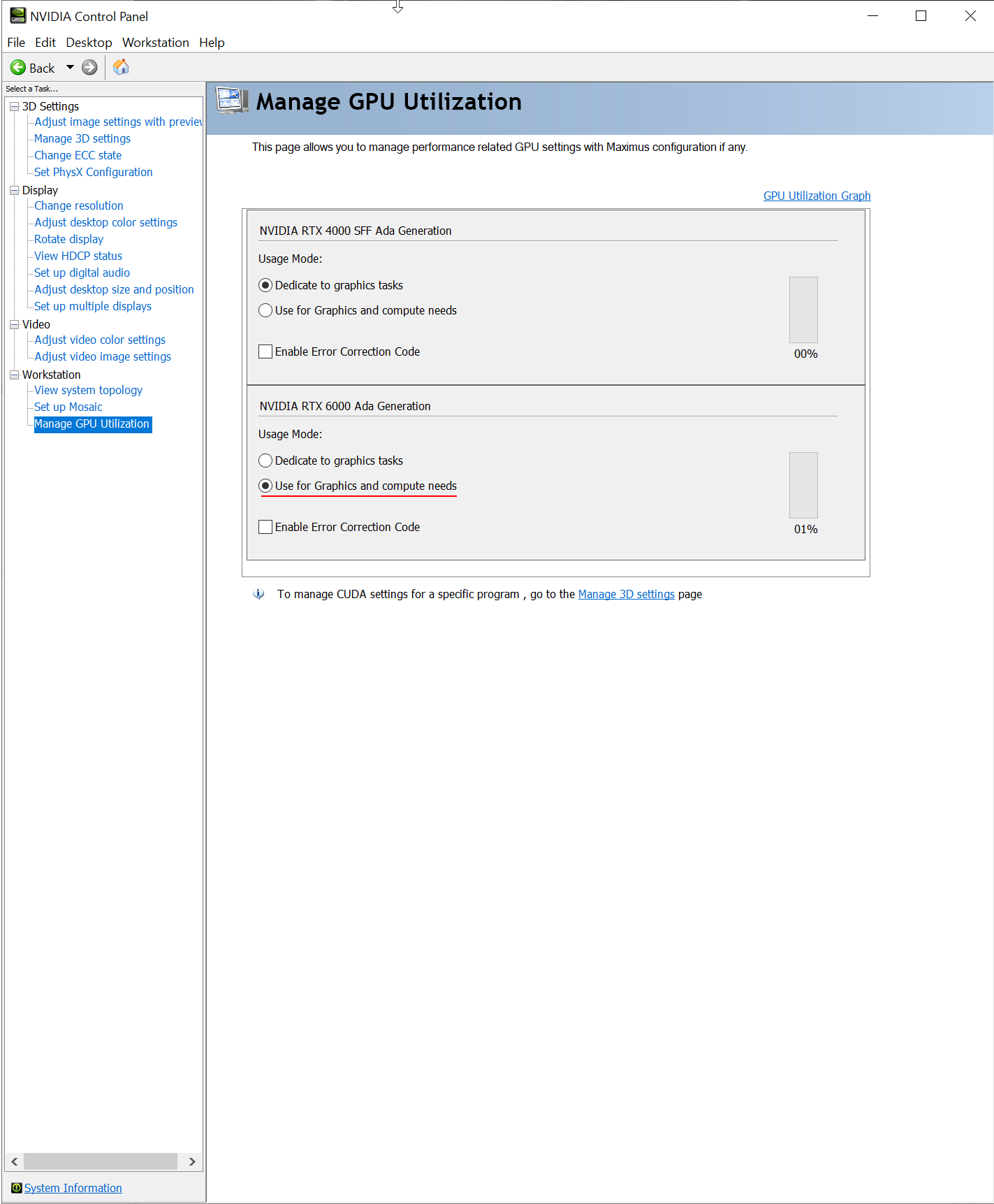
Task: Select Graphics and compute needs for RTX 6000
Action: coord(265,486)
